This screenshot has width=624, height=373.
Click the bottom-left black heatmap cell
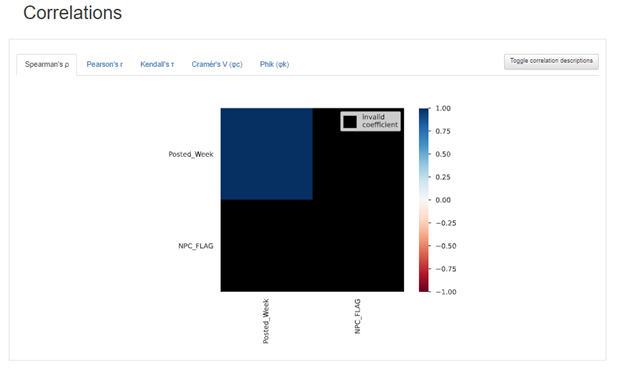coord(267,246)
